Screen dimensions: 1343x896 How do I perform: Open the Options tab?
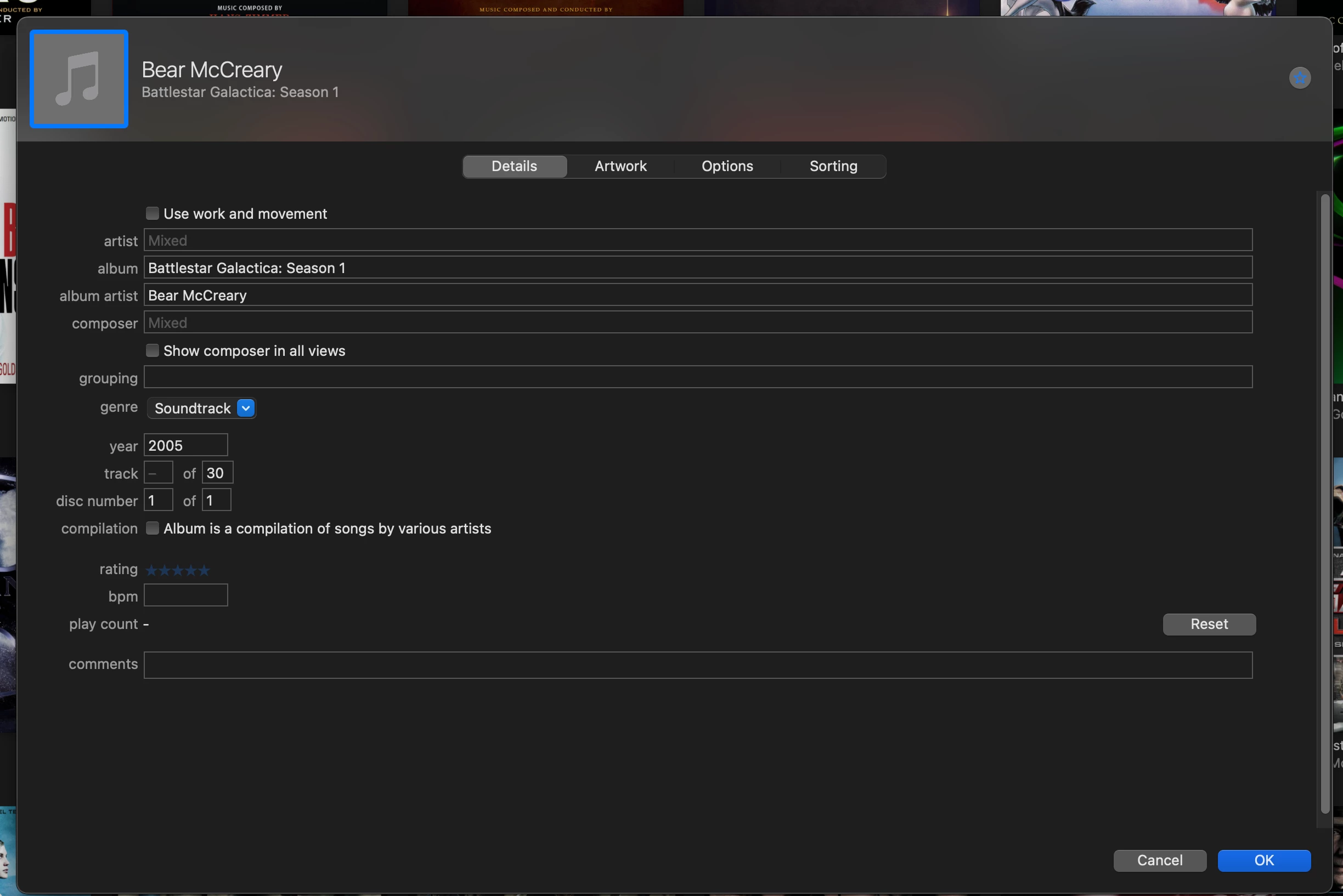click(x=727, y=166)
